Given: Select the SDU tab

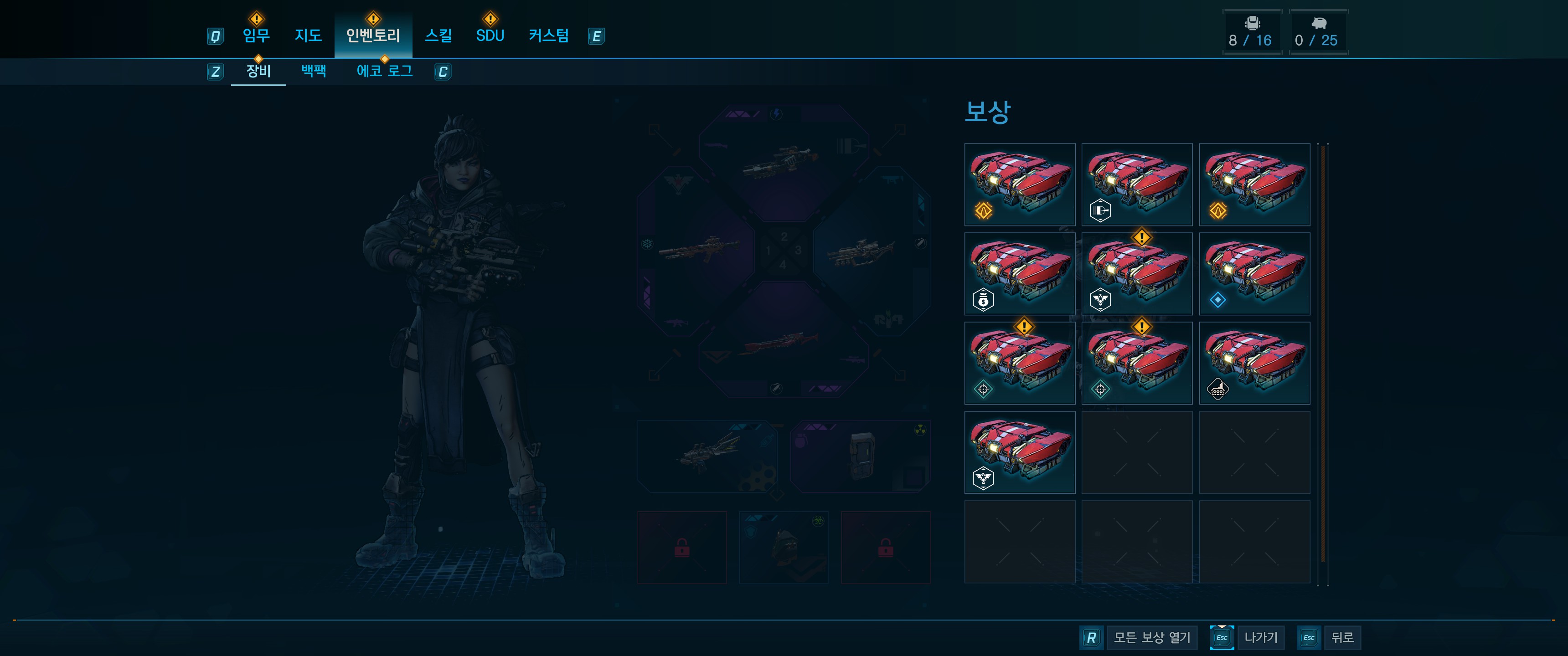Looking at the screenshot, I should click(x=490, y=35).
